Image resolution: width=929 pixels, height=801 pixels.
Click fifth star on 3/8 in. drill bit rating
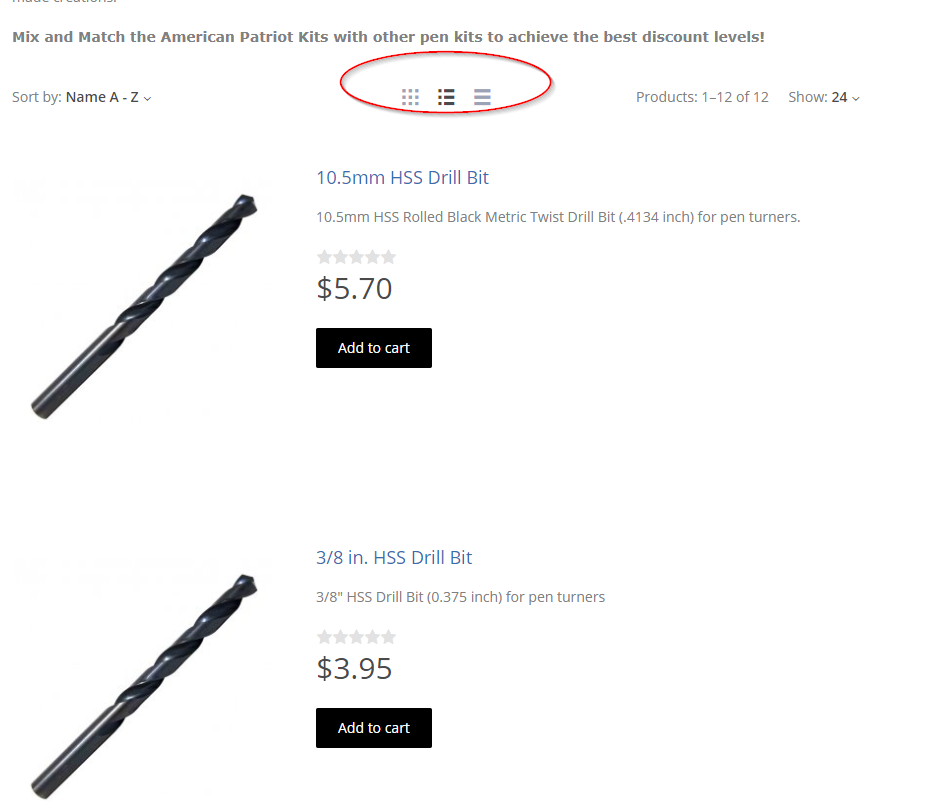389,637
